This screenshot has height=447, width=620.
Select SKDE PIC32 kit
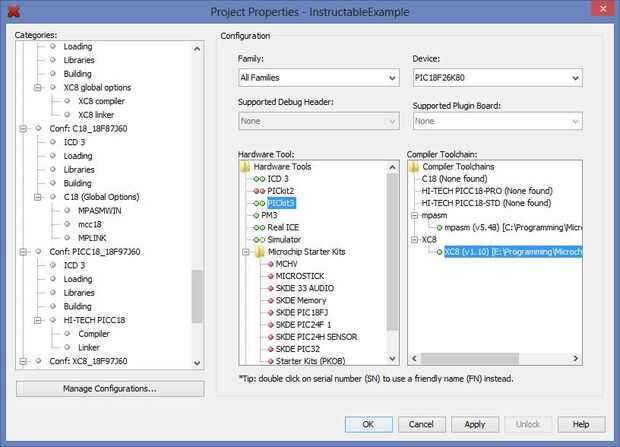297,349
